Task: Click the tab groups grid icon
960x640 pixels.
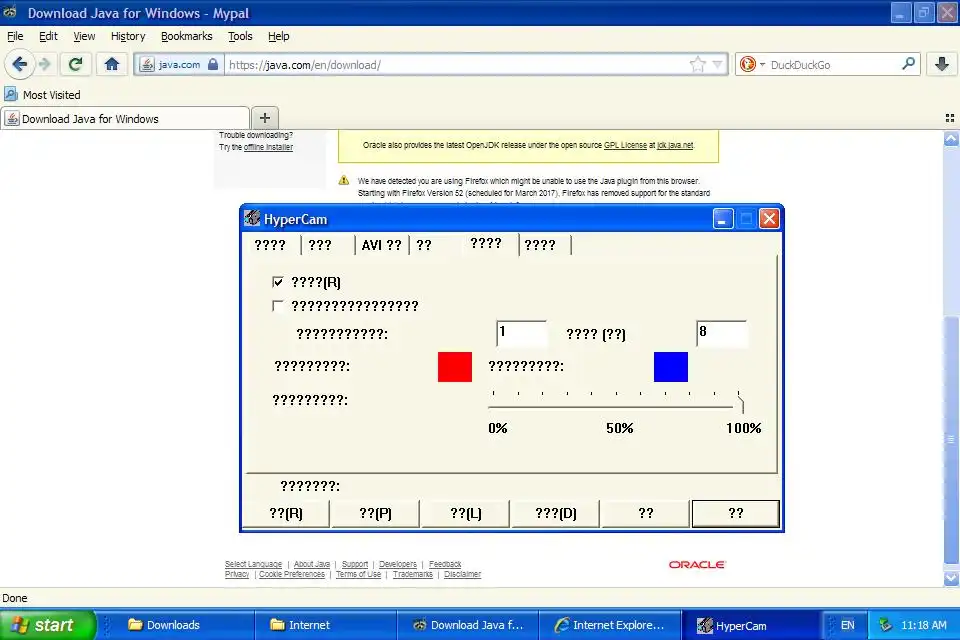Action: pos(950,118)
